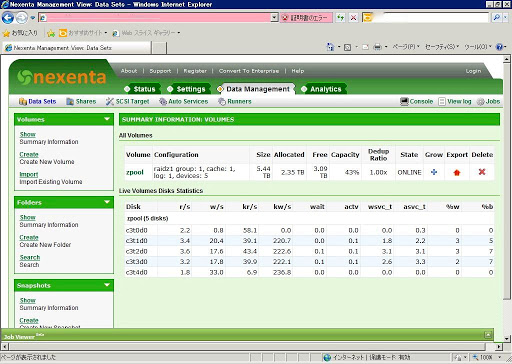Click Create under Volumes
The height and width of the screenshot is (364, 512).
[29, 154]
